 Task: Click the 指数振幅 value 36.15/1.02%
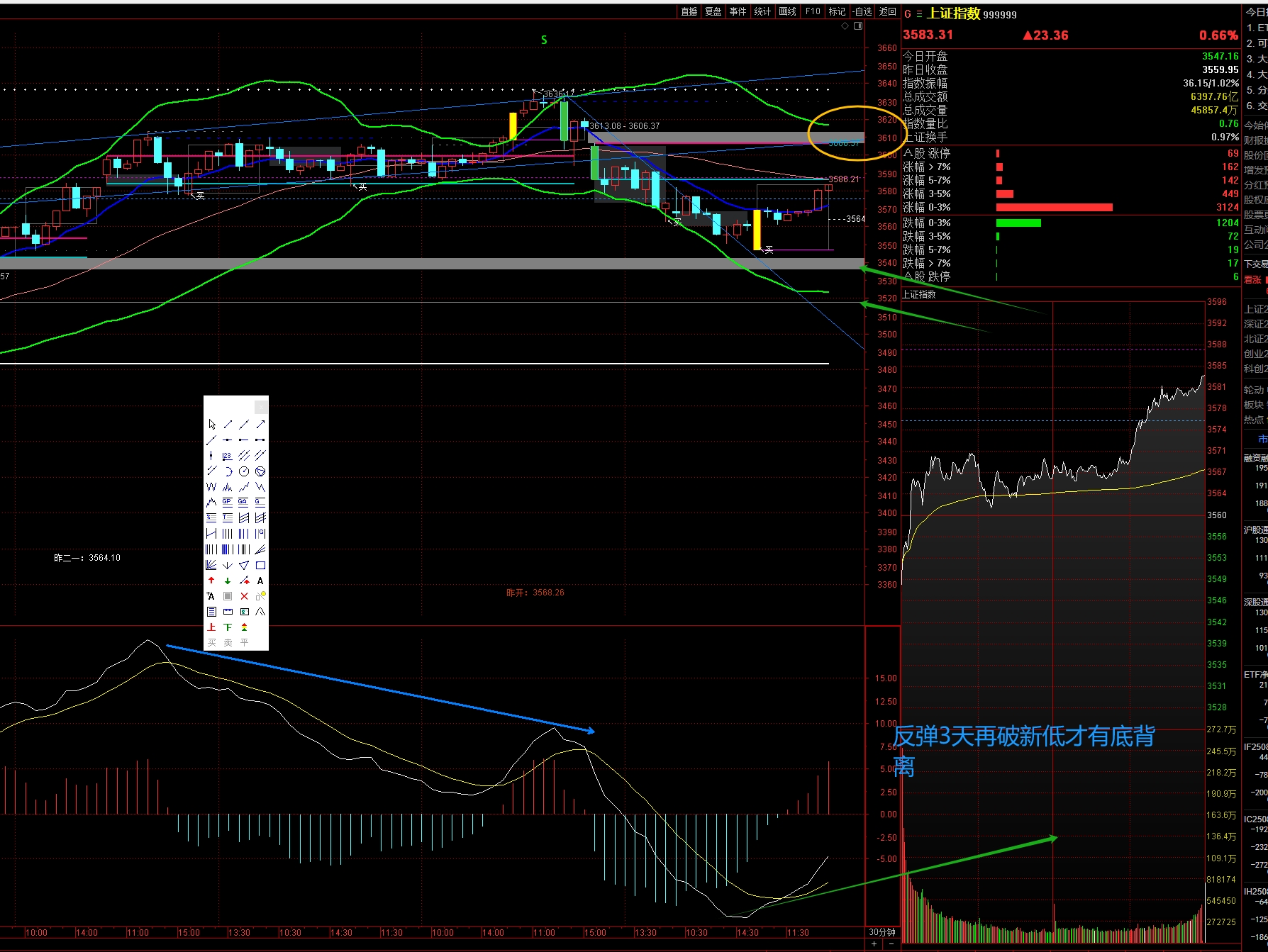[1211, 83]
